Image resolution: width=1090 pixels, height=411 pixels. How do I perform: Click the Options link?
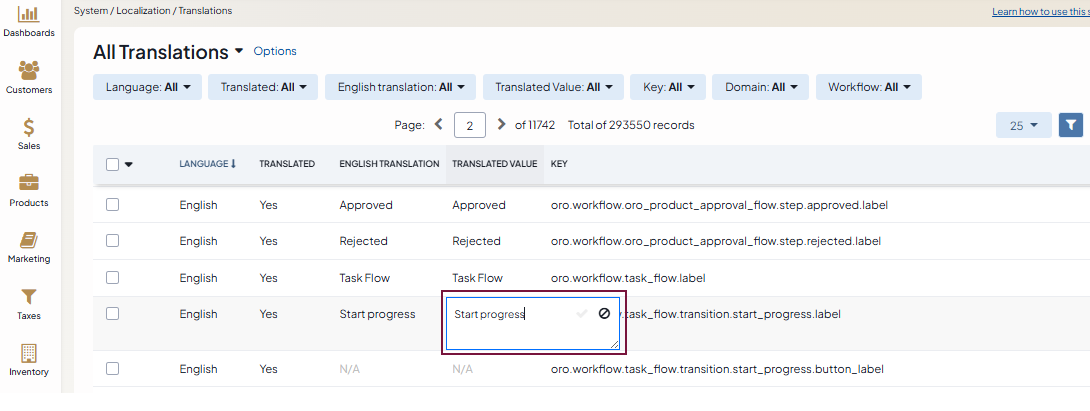[275, 51]
